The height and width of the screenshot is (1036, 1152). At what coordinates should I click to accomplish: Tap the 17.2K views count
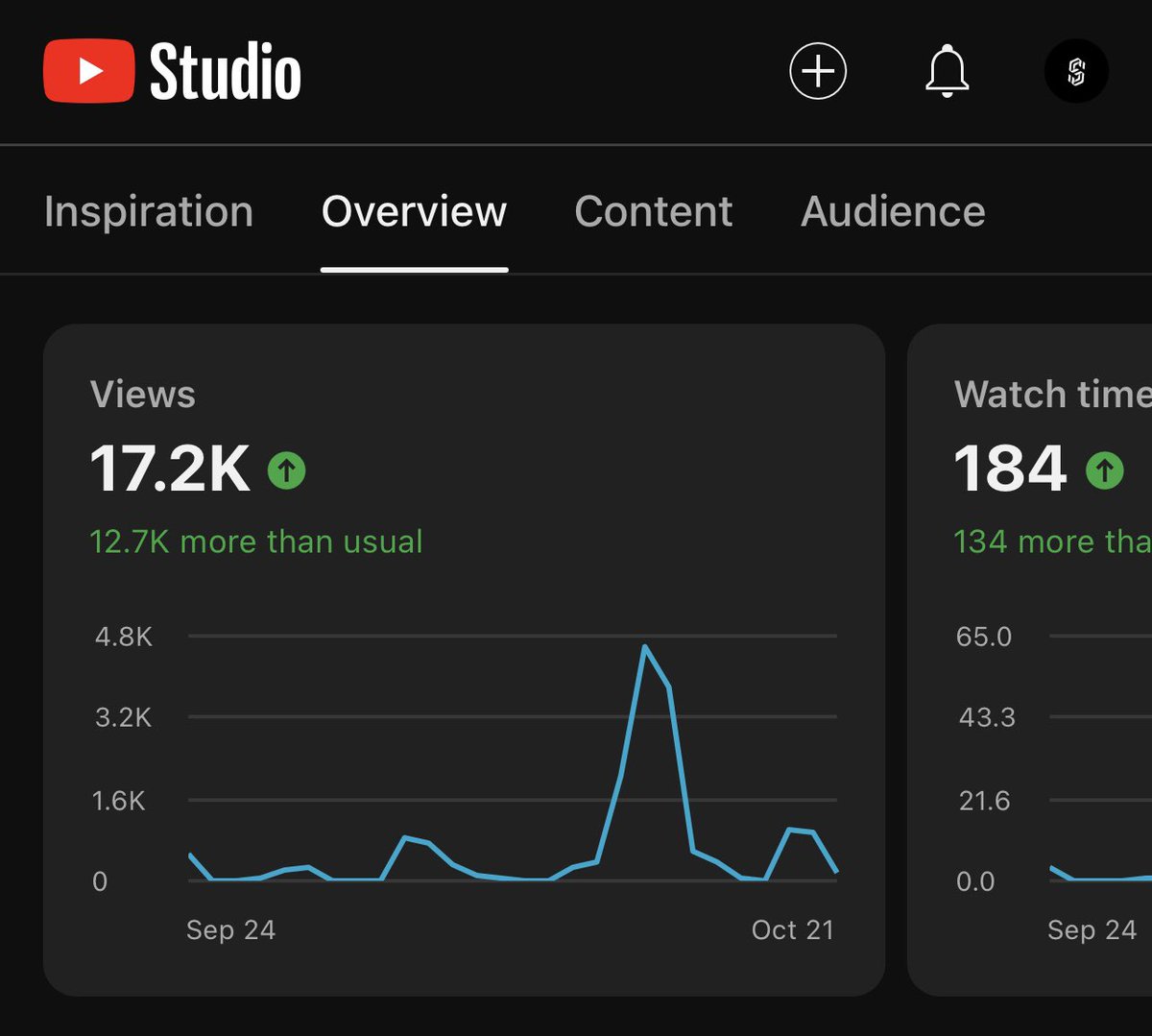170,470
